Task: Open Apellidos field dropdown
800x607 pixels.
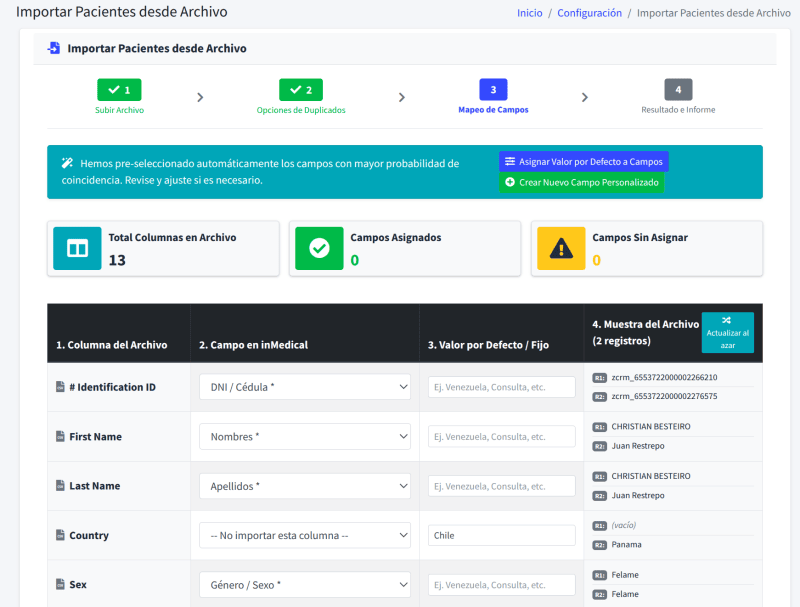Action: 305,486
